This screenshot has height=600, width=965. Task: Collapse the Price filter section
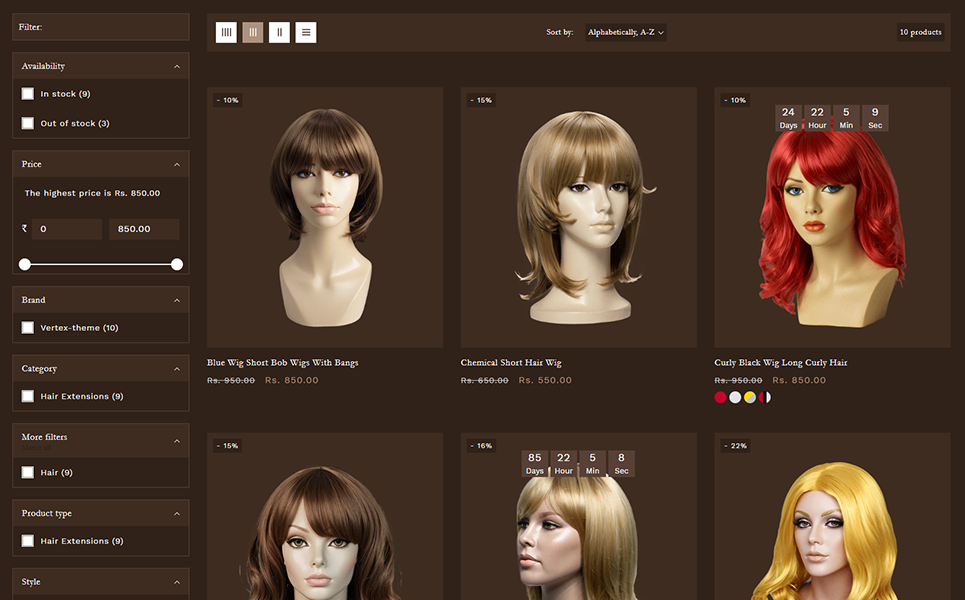[177, 164]
